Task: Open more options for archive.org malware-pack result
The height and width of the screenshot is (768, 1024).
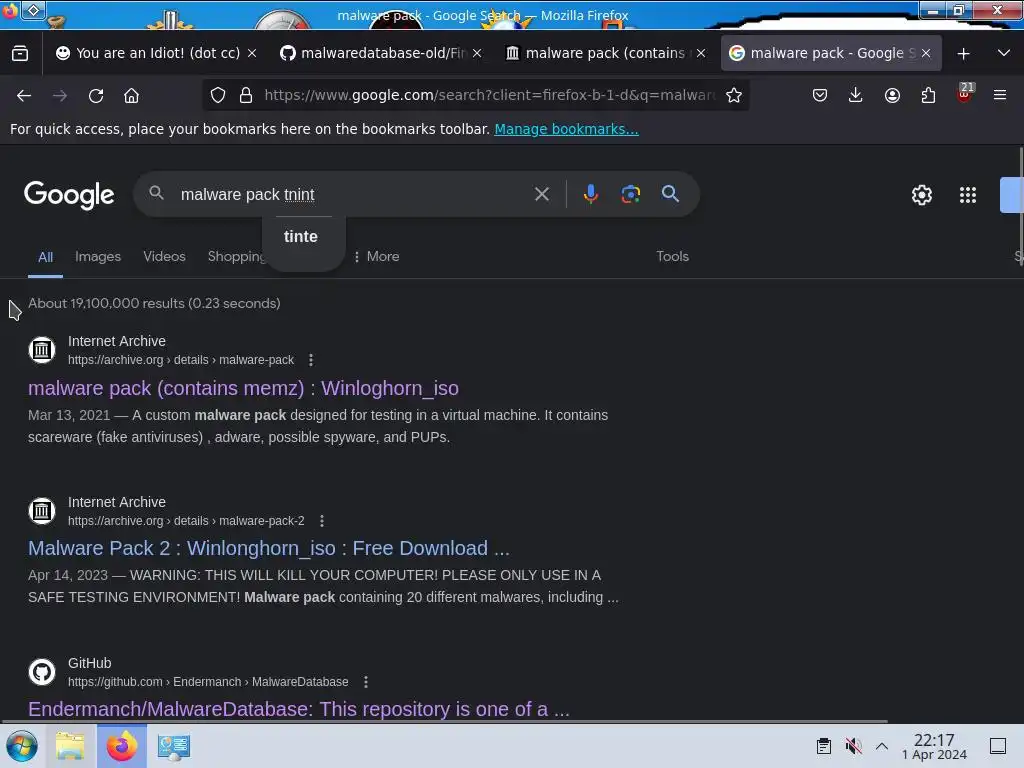Action: tap(311, 360)
